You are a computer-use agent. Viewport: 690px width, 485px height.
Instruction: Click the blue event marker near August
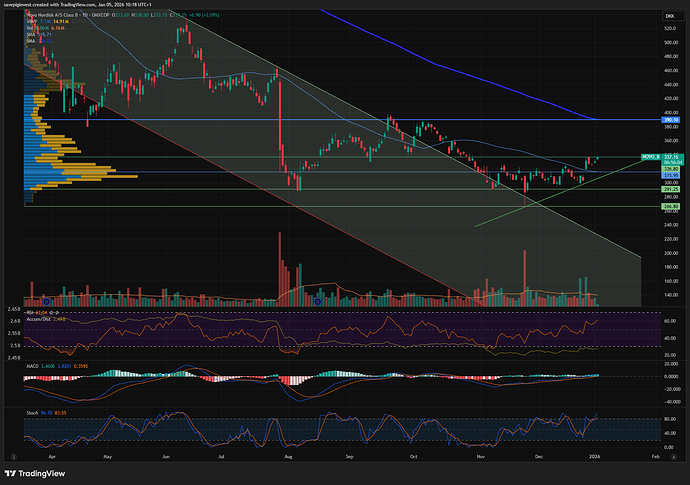pos(318,301)
